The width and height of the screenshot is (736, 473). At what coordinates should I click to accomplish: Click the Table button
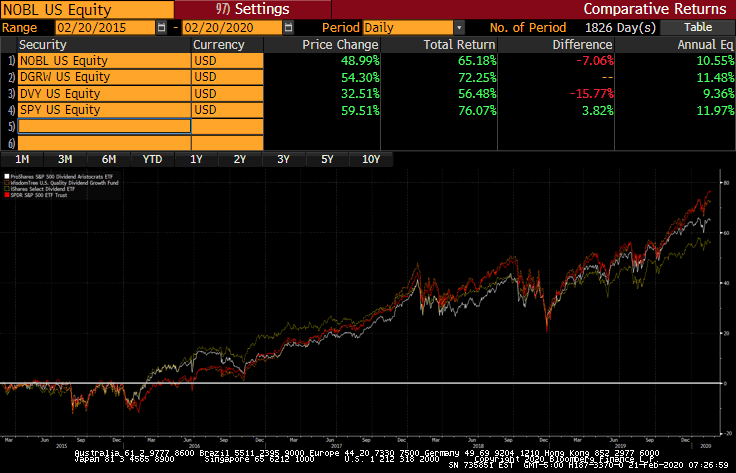point(698,27)
